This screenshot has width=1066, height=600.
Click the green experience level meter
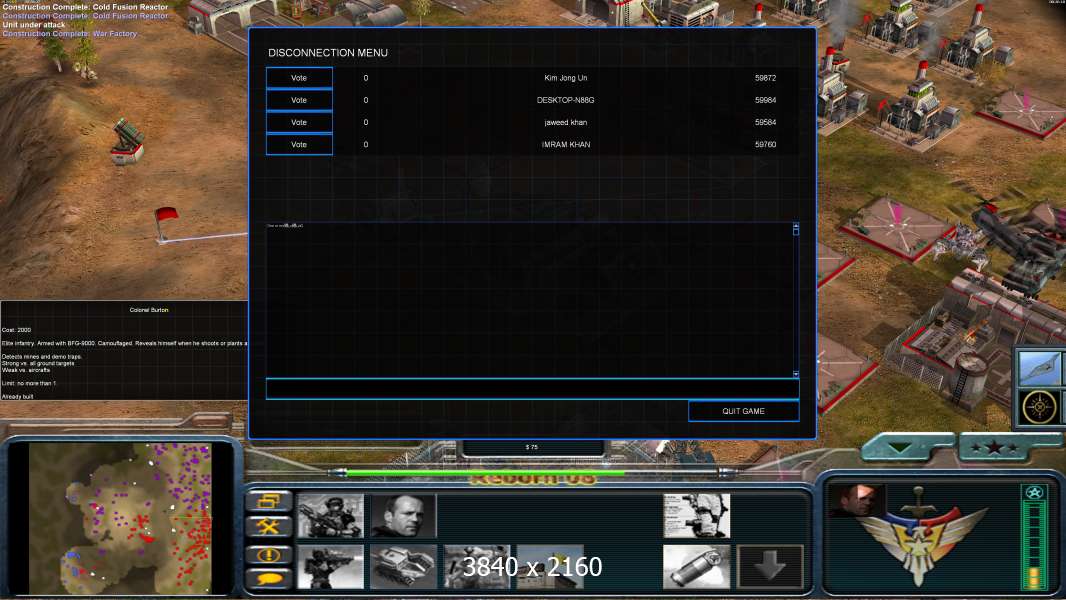pos(1034,545)
